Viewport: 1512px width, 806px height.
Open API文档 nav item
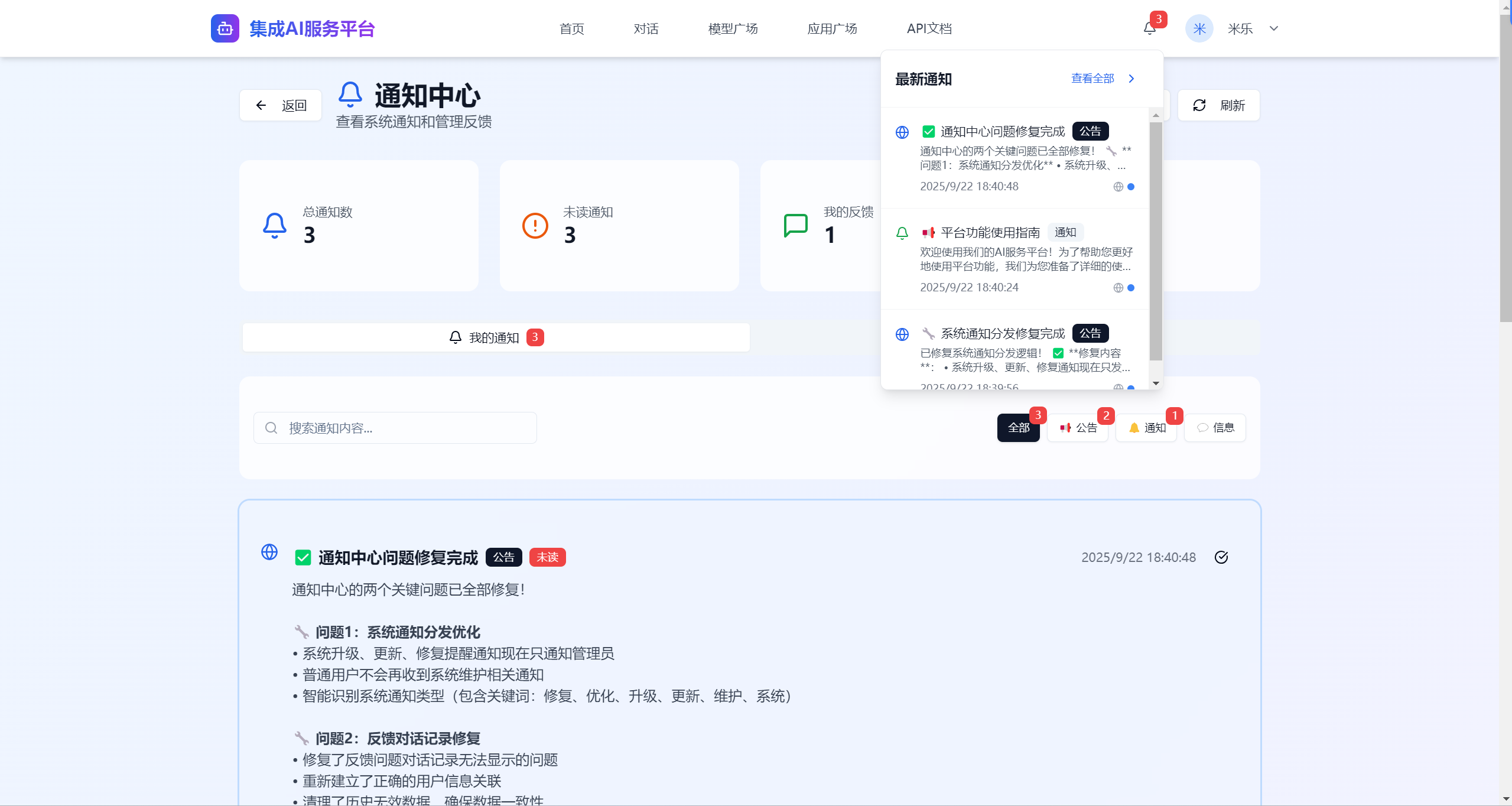coord(929,28)
